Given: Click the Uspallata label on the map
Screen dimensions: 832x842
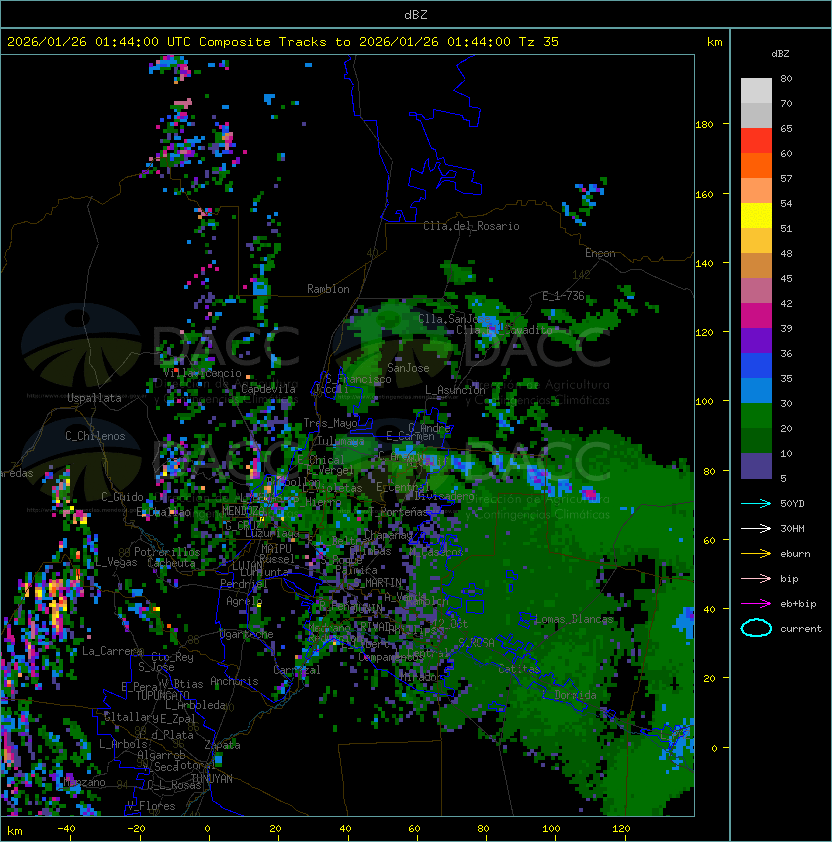Looking at the screenshot, I should (x=94, y=398).
